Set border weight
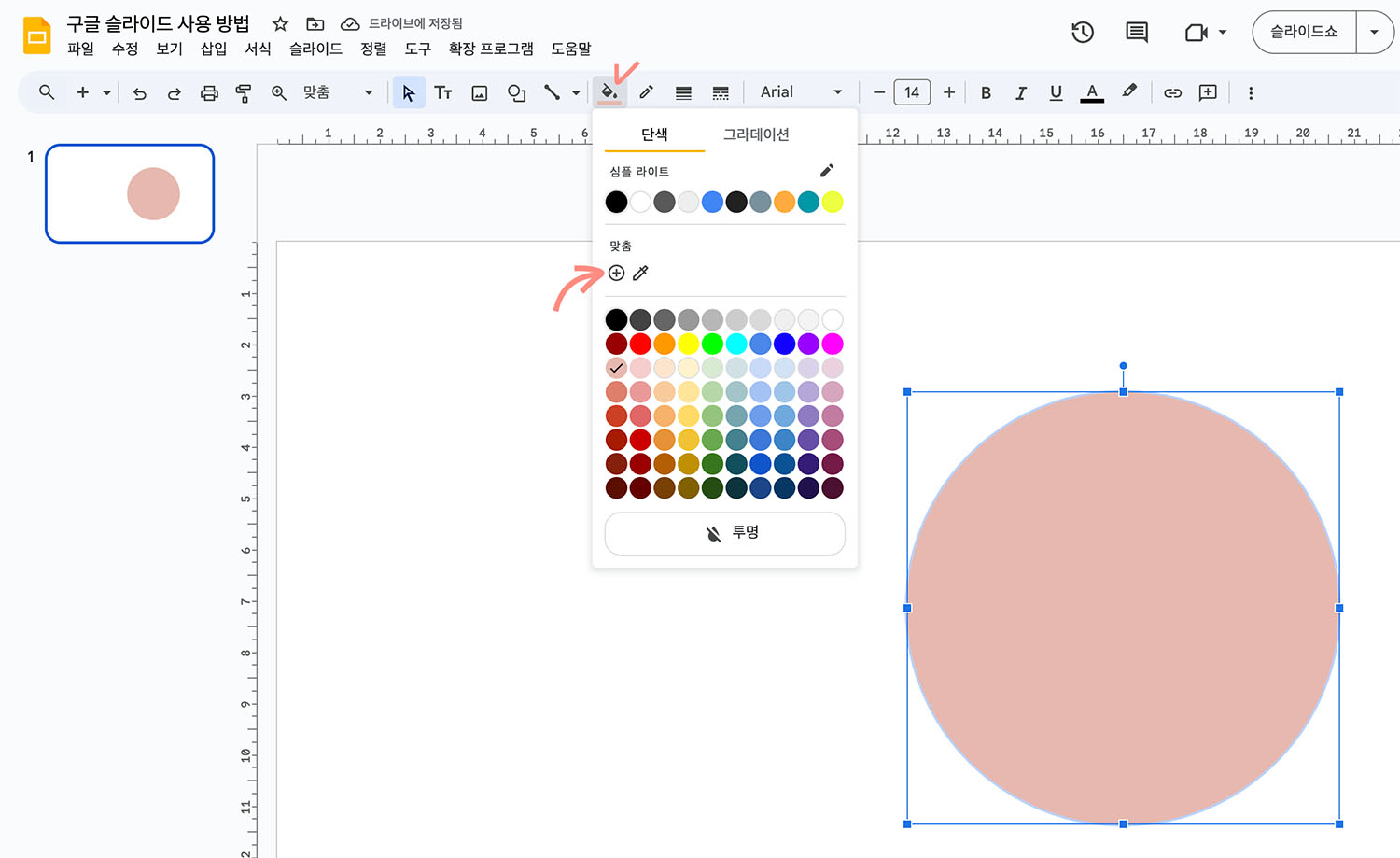 [x=683, y=92]
